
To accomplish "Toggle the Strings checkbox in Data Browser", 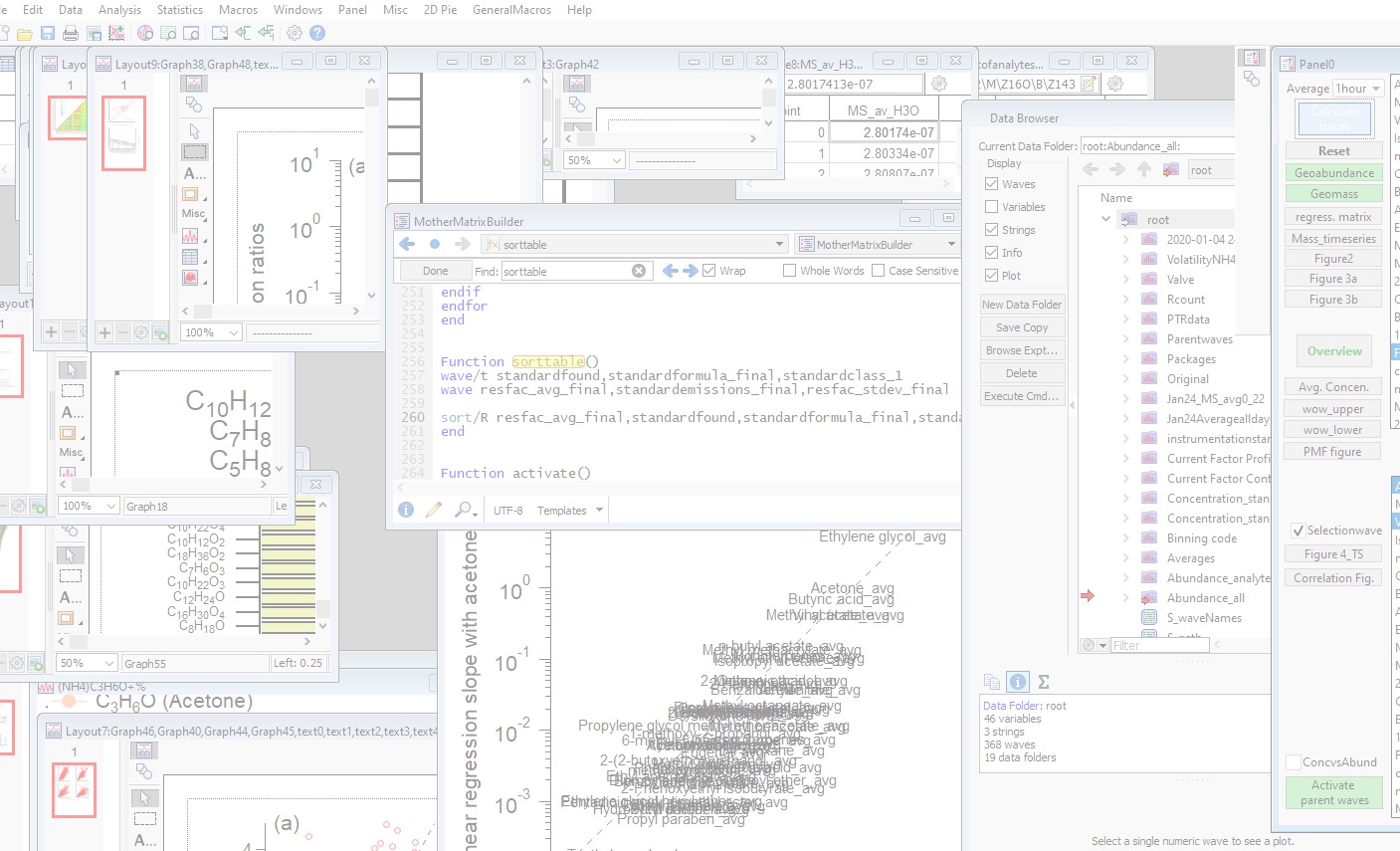I will [x=991, y=230].
